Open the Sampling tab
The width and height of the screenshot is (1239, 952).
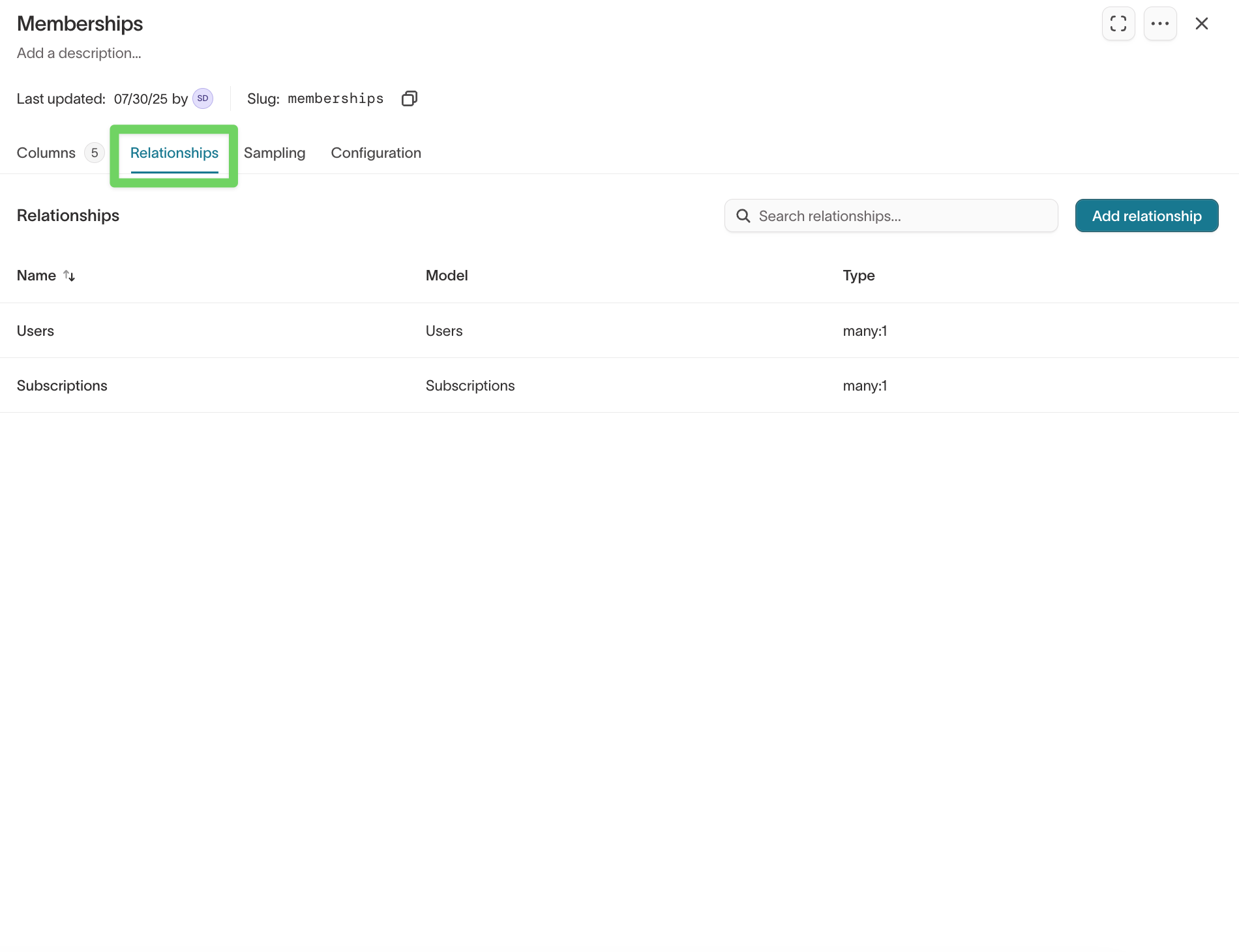[x=275, y=153]
